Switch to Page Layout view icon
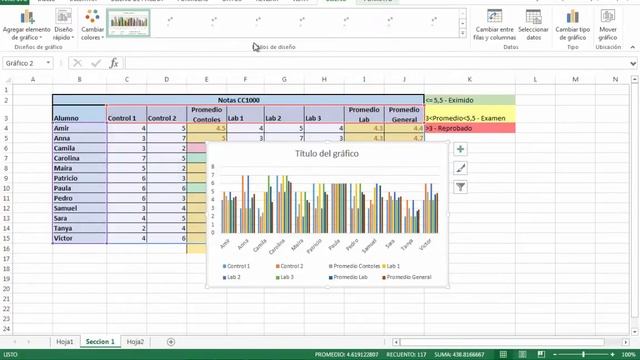The width and height of the screenshot is (640, 360). pos(522,354)
